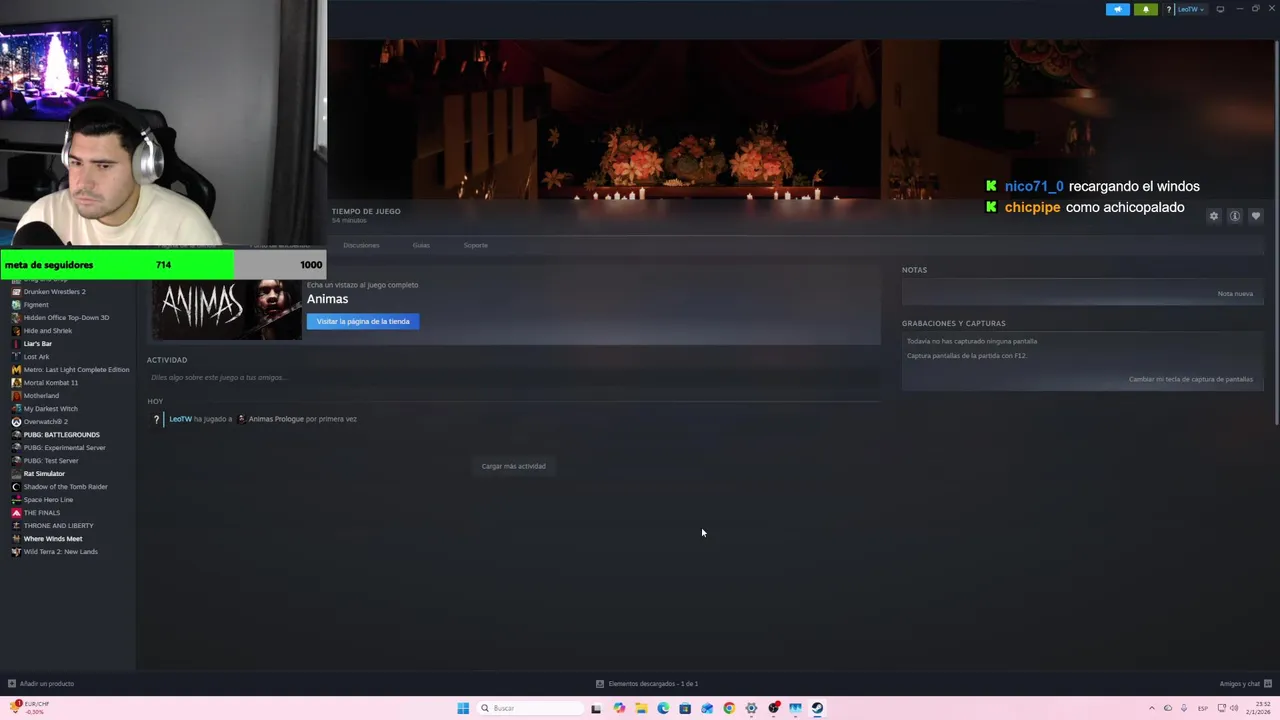This screenshot has height=720, width=1280.
Task: Open Copilot icon in taskbar
Action: tap(619, 708)
